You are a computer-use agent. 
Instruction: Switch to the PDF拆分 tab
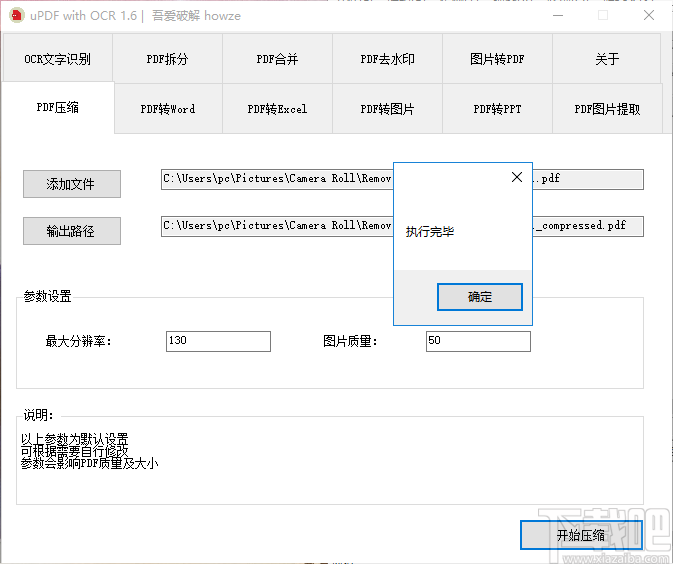(167, 58)
